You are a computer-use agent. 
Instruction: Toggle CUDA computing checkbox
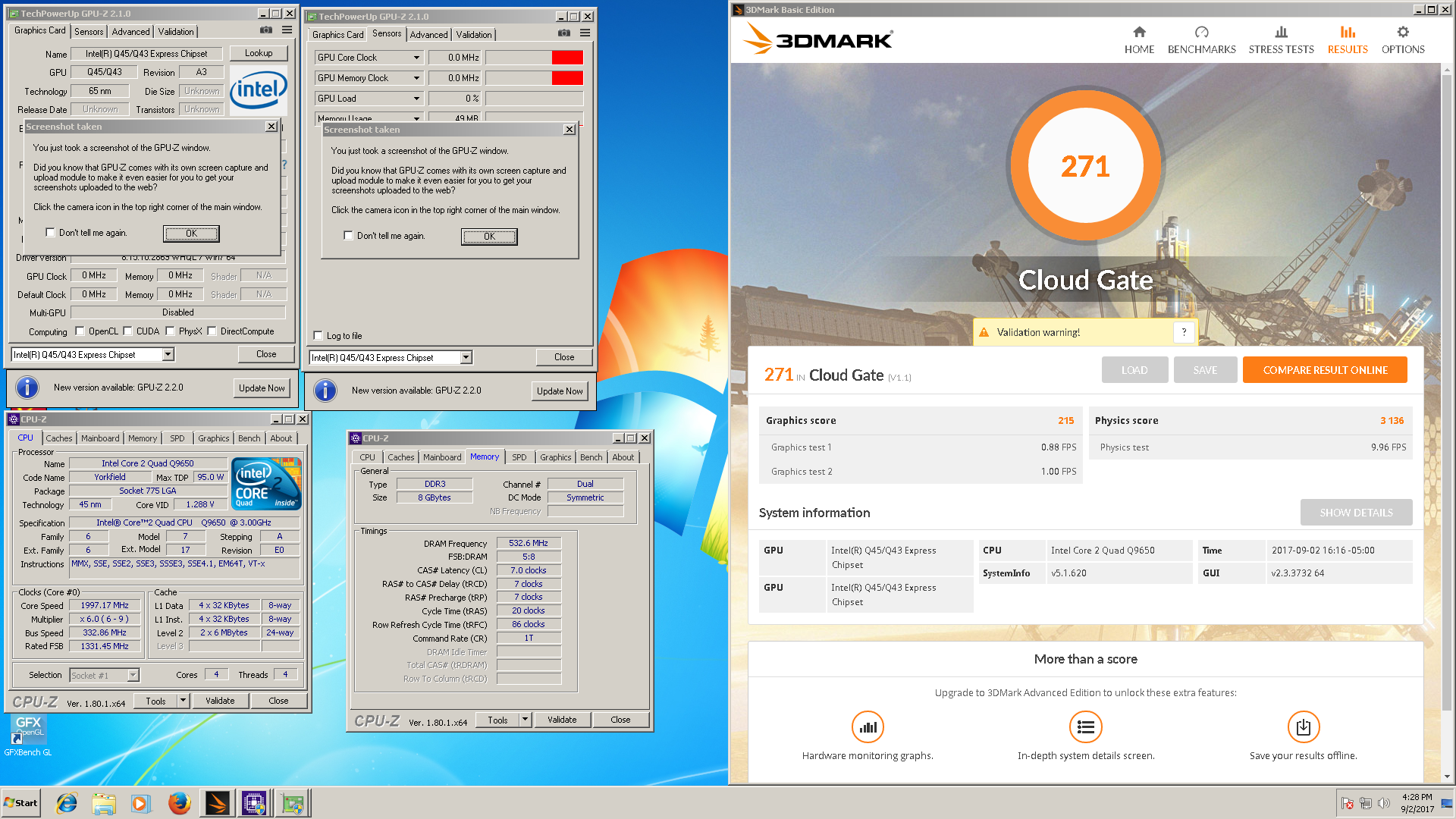[x=127, y=331]
